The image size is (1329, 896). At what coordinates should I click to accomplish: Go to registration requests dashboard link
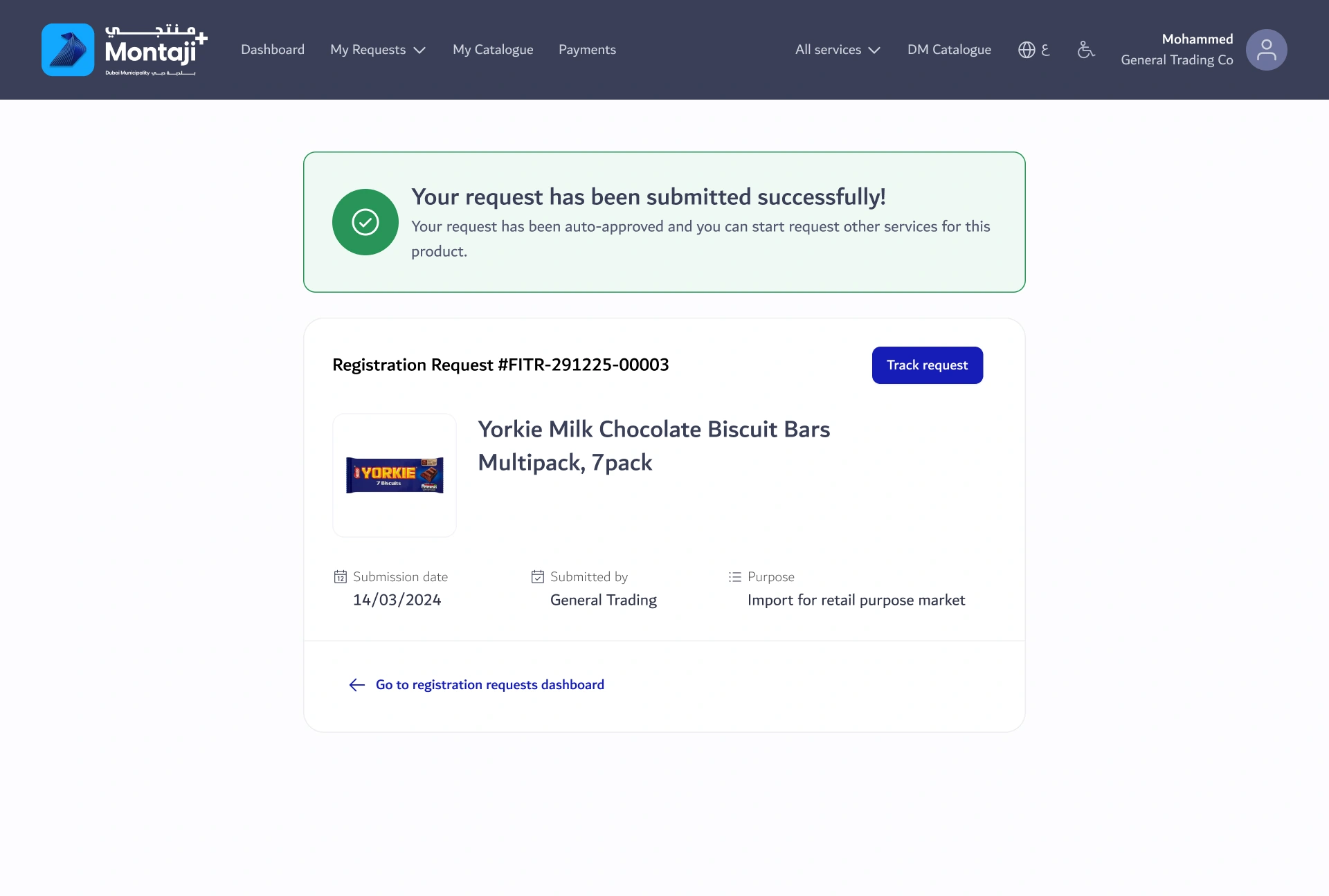(490, 685)
